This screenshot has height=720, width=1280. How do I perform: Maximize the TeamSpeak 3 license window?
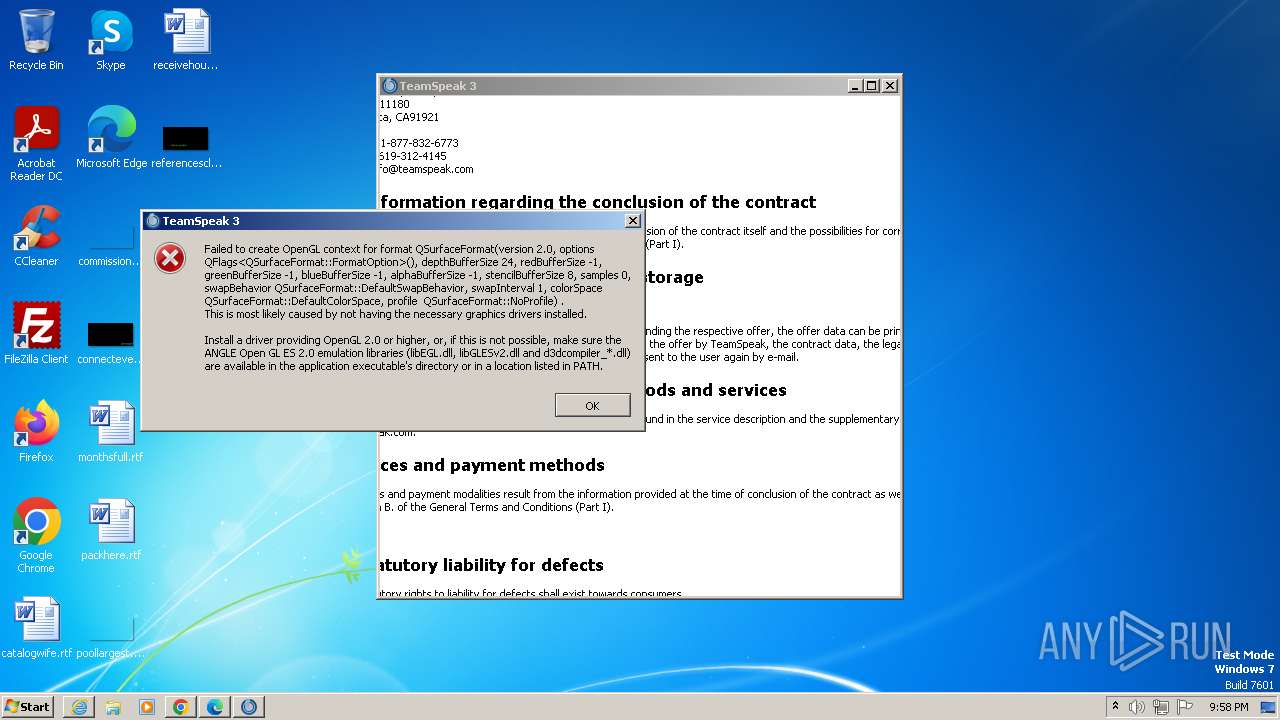871,86
